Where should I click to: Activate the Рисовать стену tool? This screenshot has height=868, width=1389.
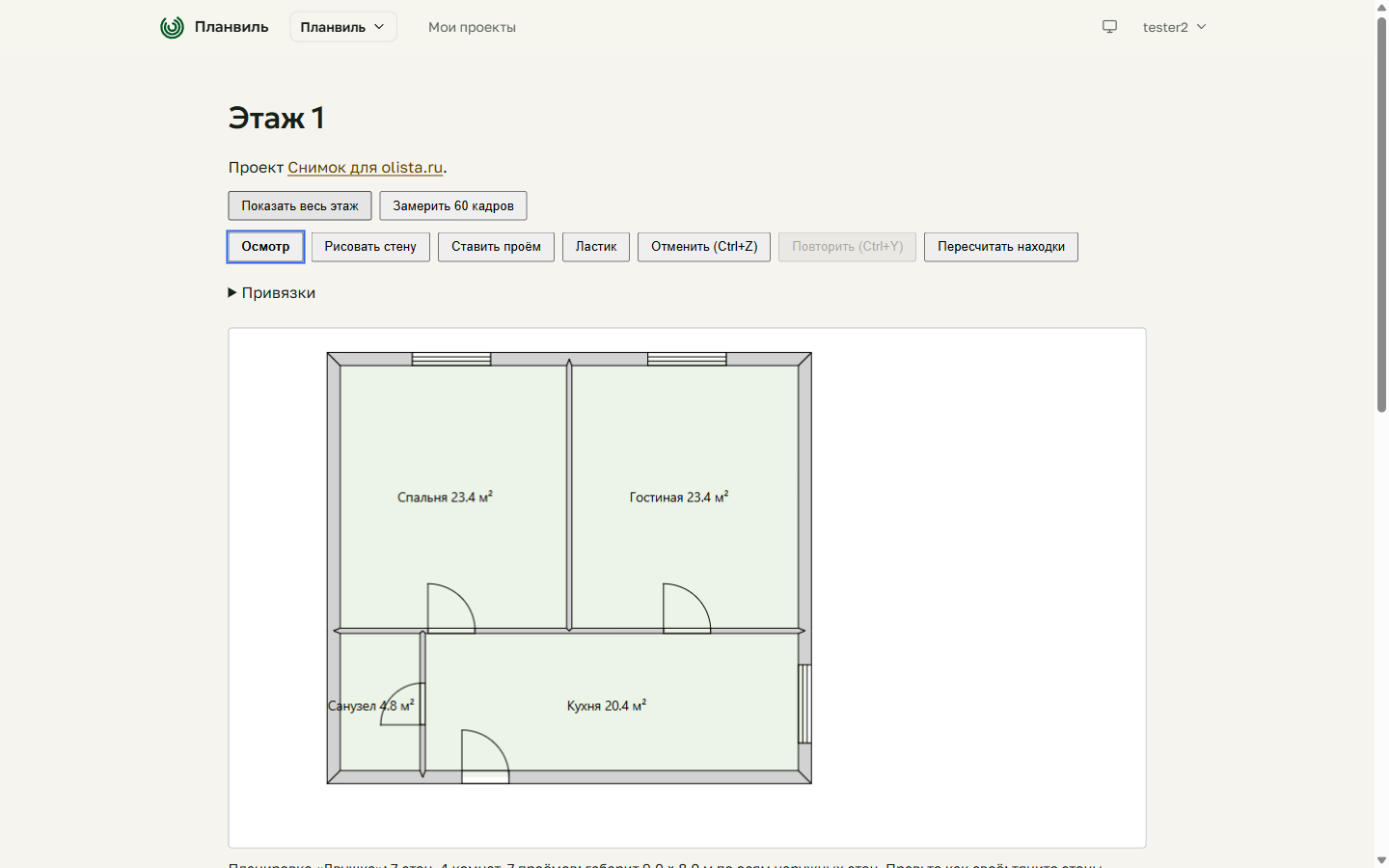coord(370,247)
